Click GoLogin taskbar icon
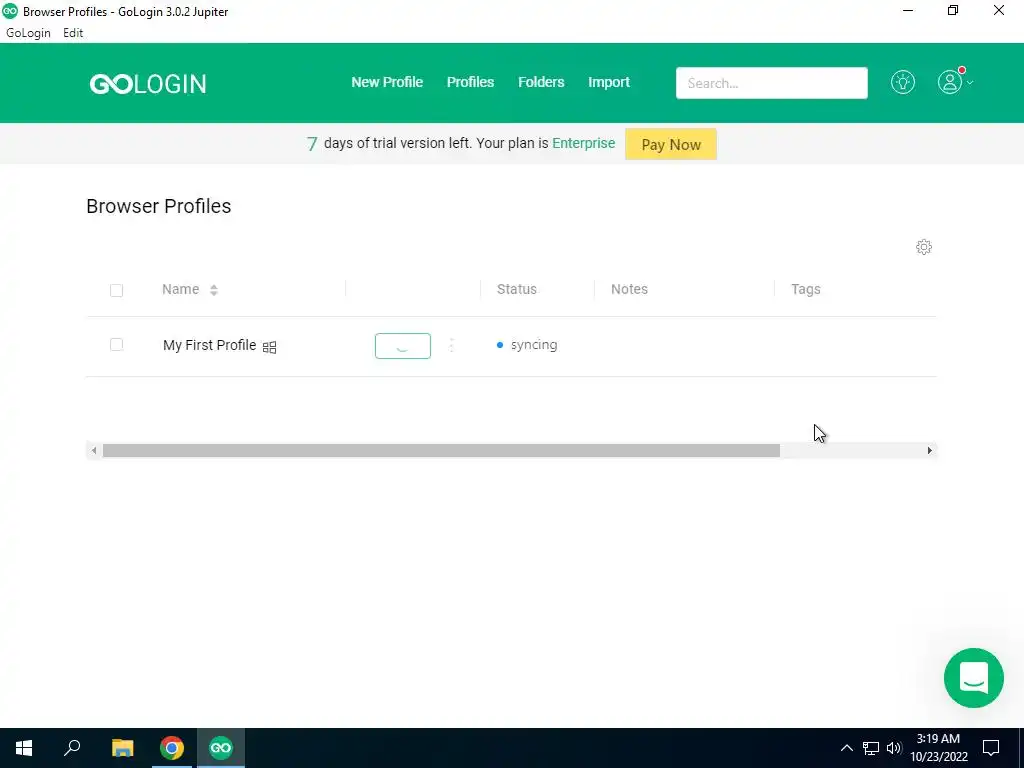The height and width of the screenshot is (768, 1024). [x=221, y=748]
